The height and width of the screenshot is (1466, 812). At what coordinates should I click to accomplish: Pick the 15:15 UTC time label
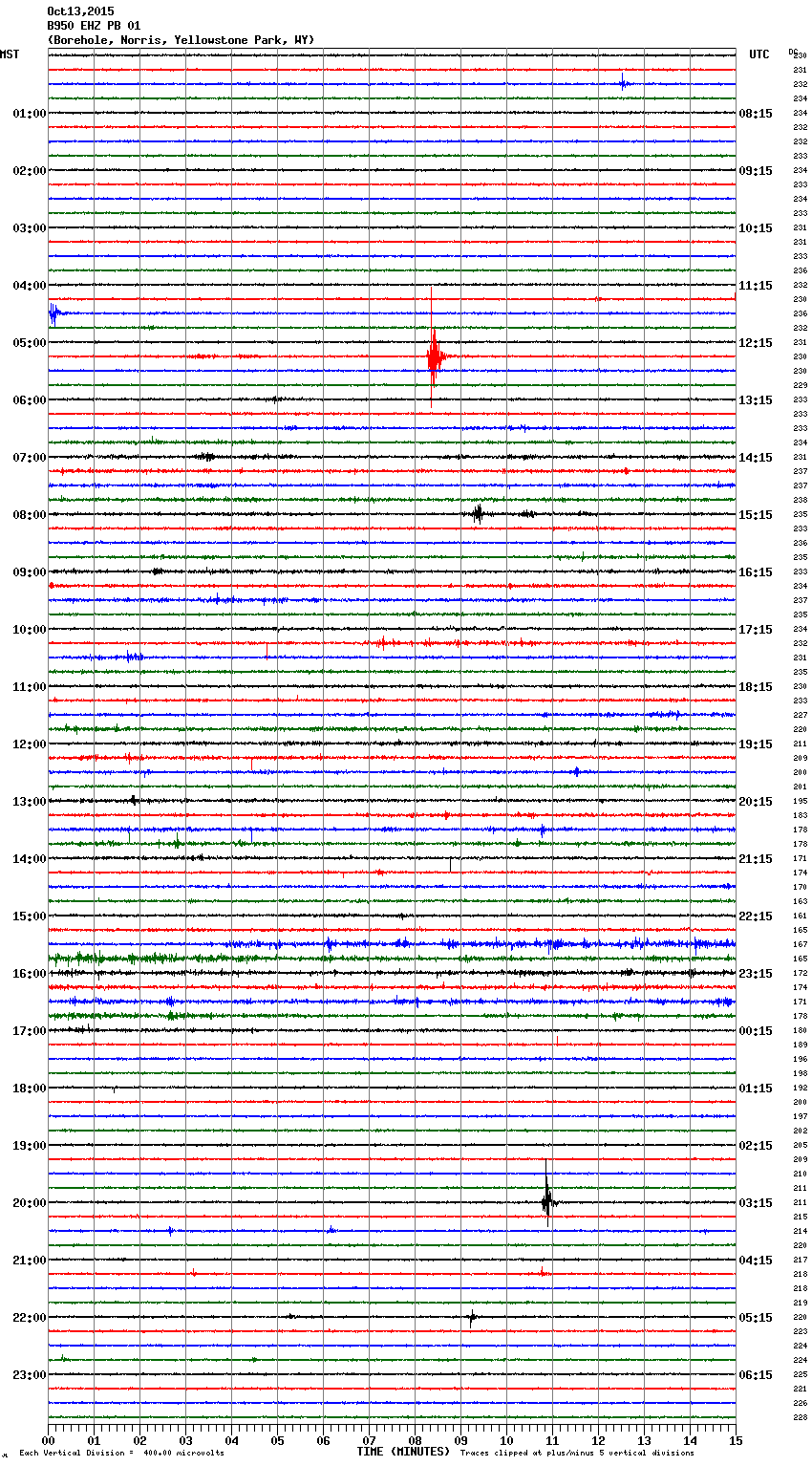click(756, 515)
